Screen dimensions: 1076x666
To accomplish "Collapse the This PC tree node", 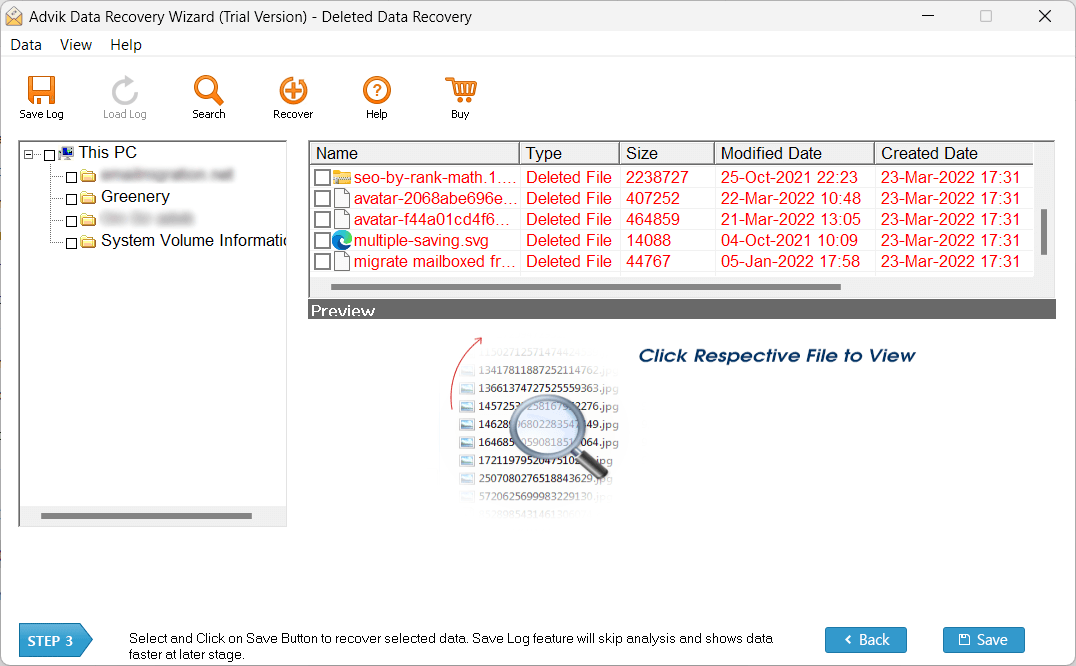I will coord(28,154).
